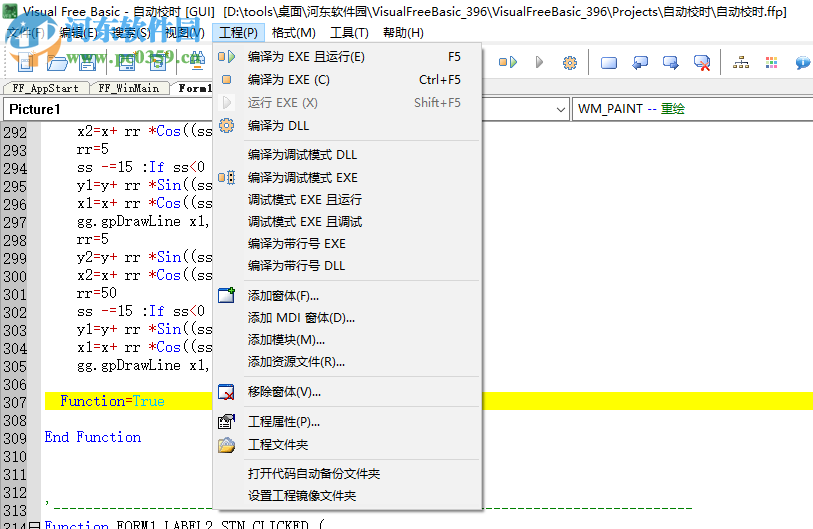Image resolution: width=813 pixels, height=529 pixels.
Task: Open the 编辑(E) menu
Action: (x=78, y=33)
